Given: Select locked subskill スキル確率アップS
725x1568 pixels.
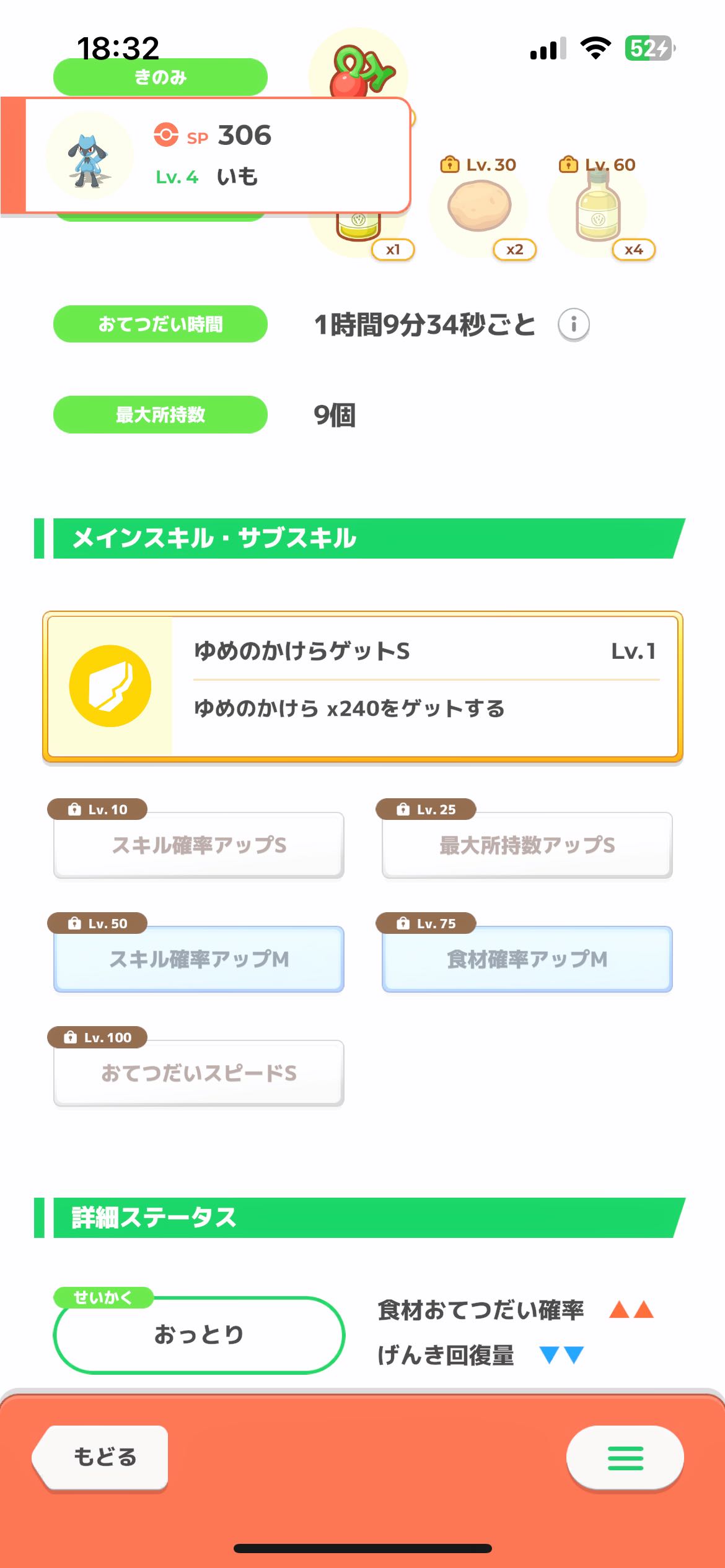Looking at the screenshot, I should coord(199,845).
